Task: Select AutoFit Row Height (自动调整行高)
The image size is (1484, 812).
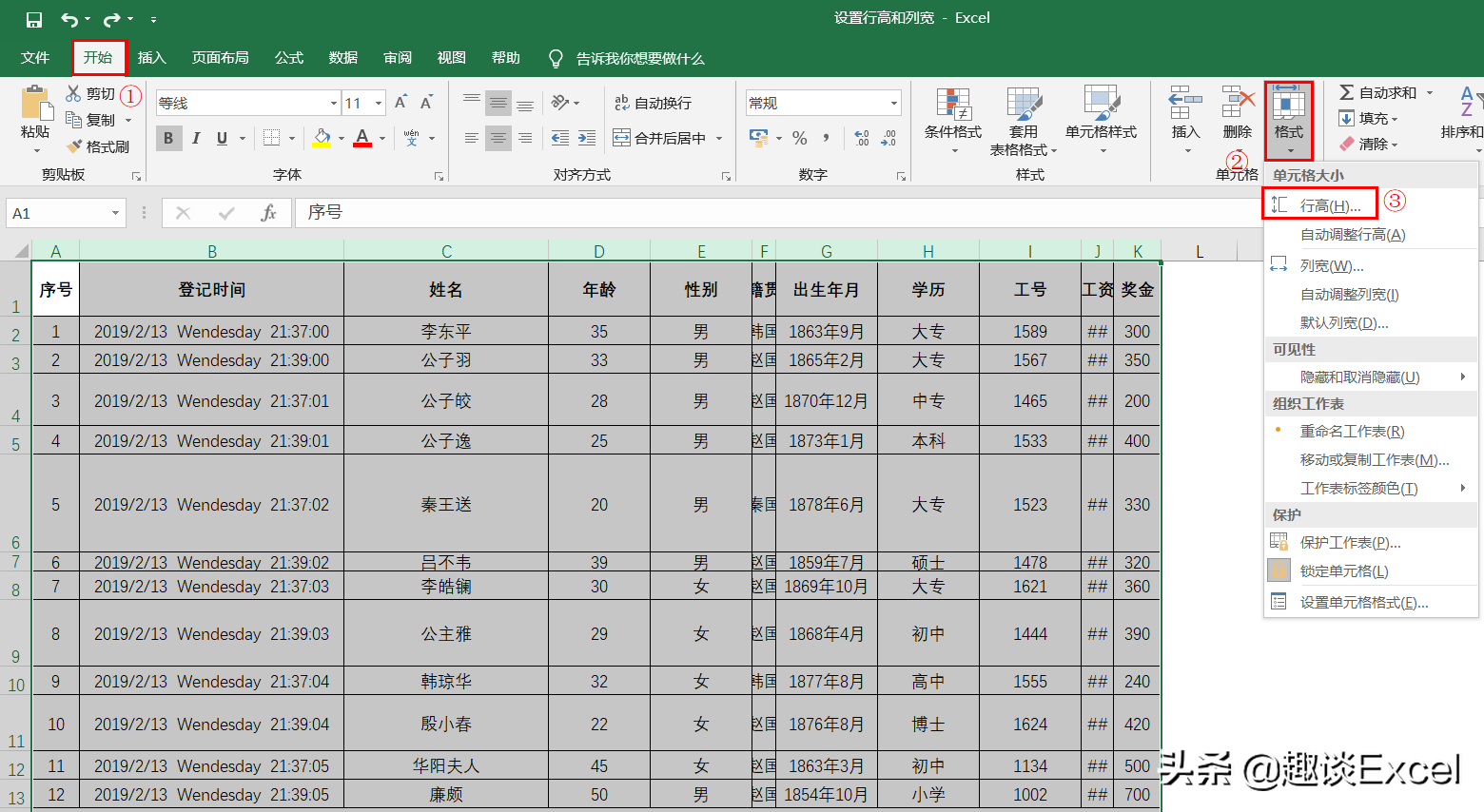Action: tap(1371, 235)
